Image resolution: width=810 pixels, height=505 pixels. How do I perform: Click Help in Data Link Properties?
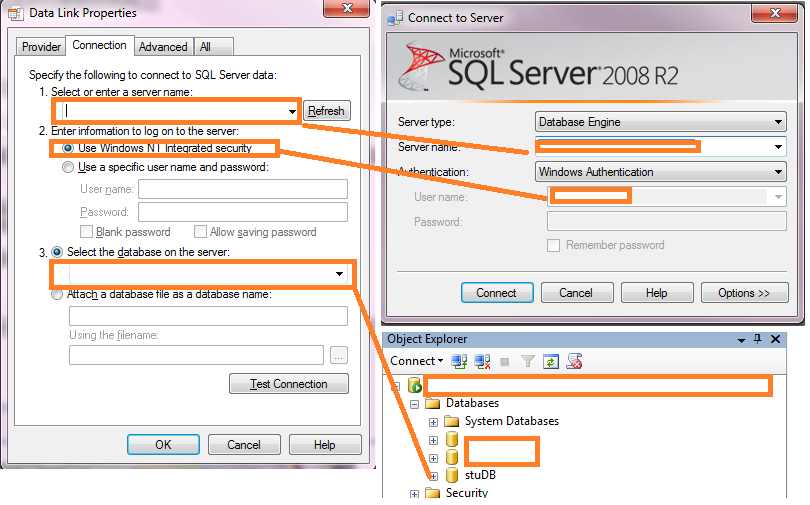pyautogui.click(x=325, y=445)
